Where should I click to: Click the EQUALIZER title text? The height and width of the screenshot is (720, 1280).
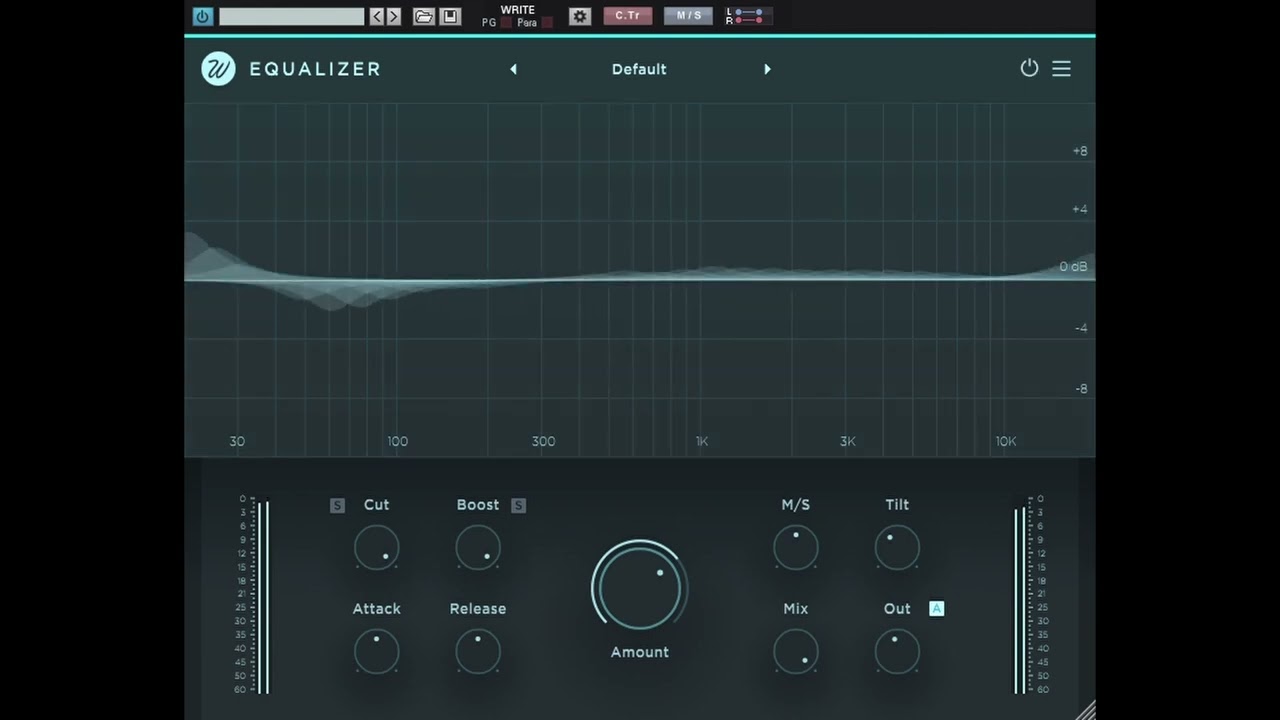(x=315, y=69)
